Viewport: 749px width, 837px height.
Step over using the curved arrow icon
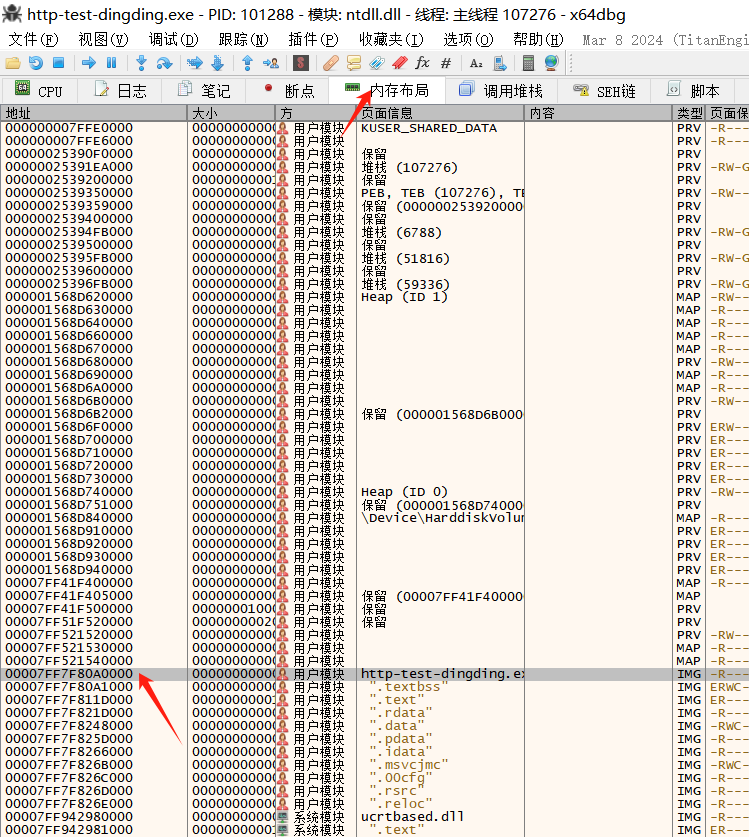tap(164, 63)
